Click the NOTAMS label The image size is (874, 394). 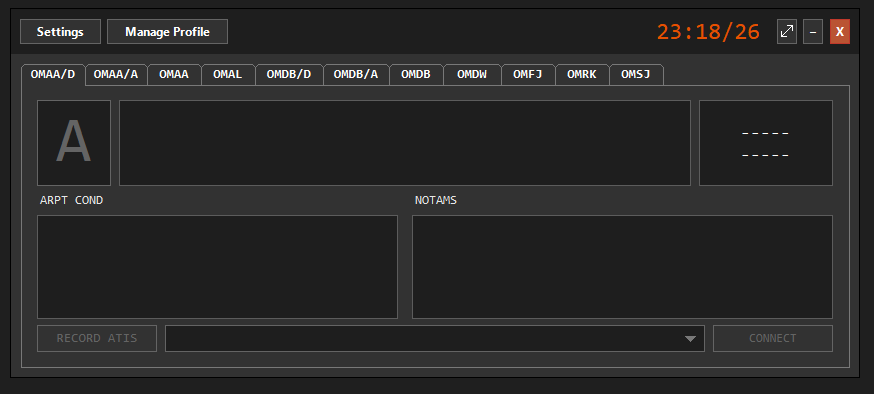436,200
